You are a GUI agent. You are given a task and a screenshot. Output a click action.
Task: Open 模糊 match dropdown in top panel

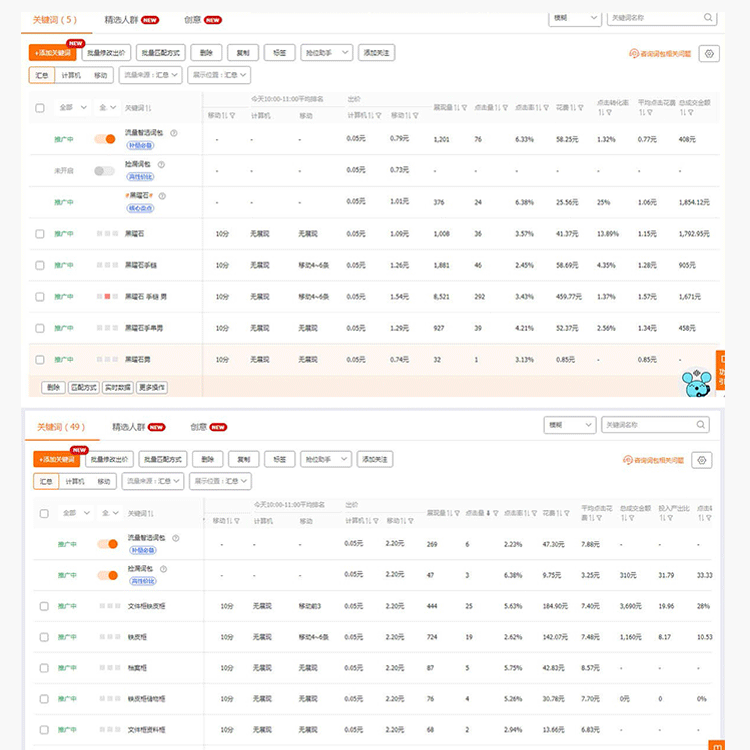click(575, 18)
